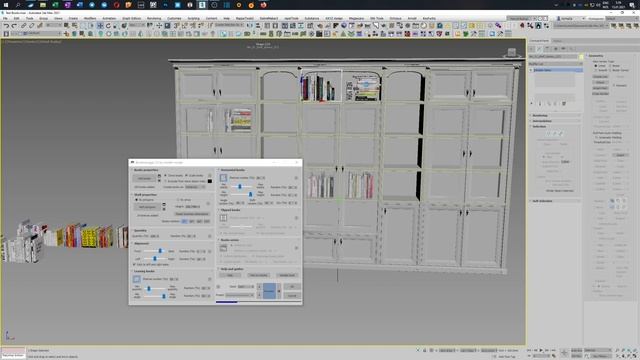
Task: Select Bezier new vertex type radio
Action: (x=611, y=66)
